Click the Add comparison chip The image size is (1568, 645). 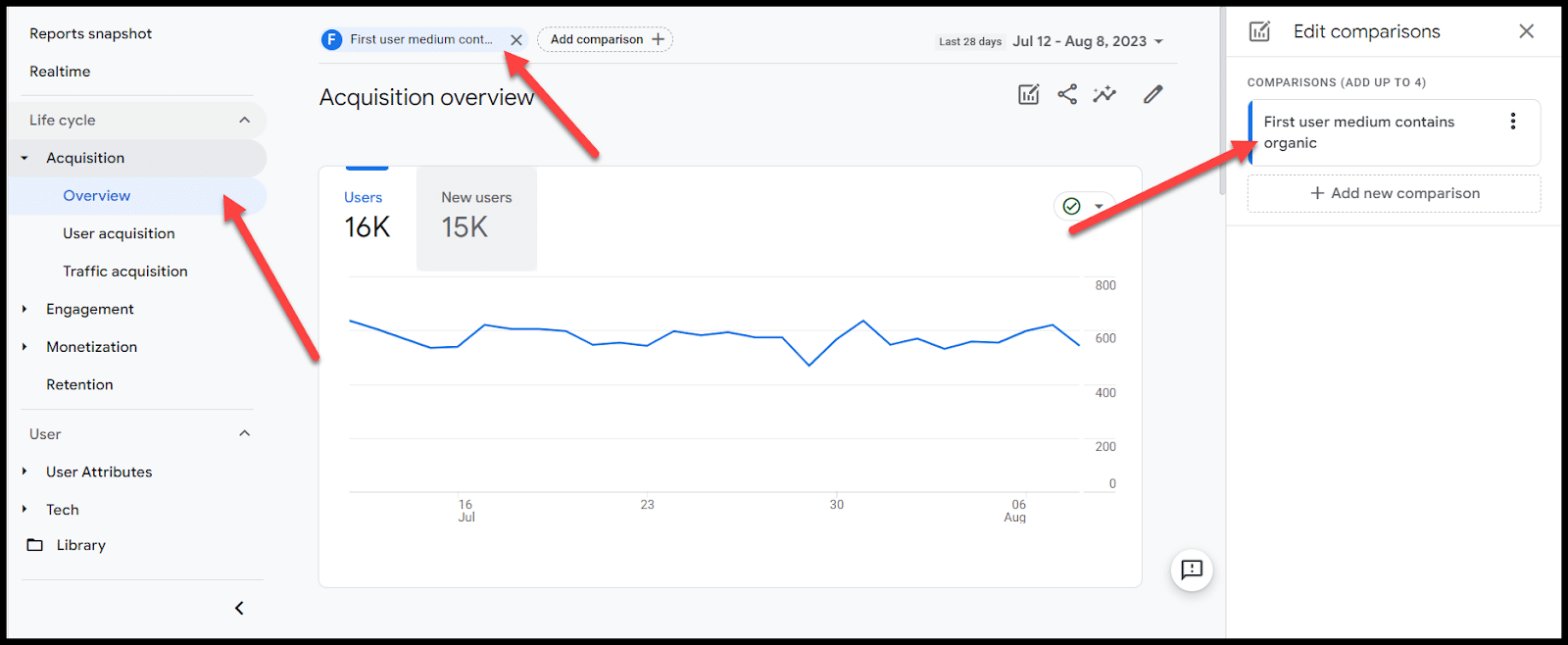click(605, 40)
